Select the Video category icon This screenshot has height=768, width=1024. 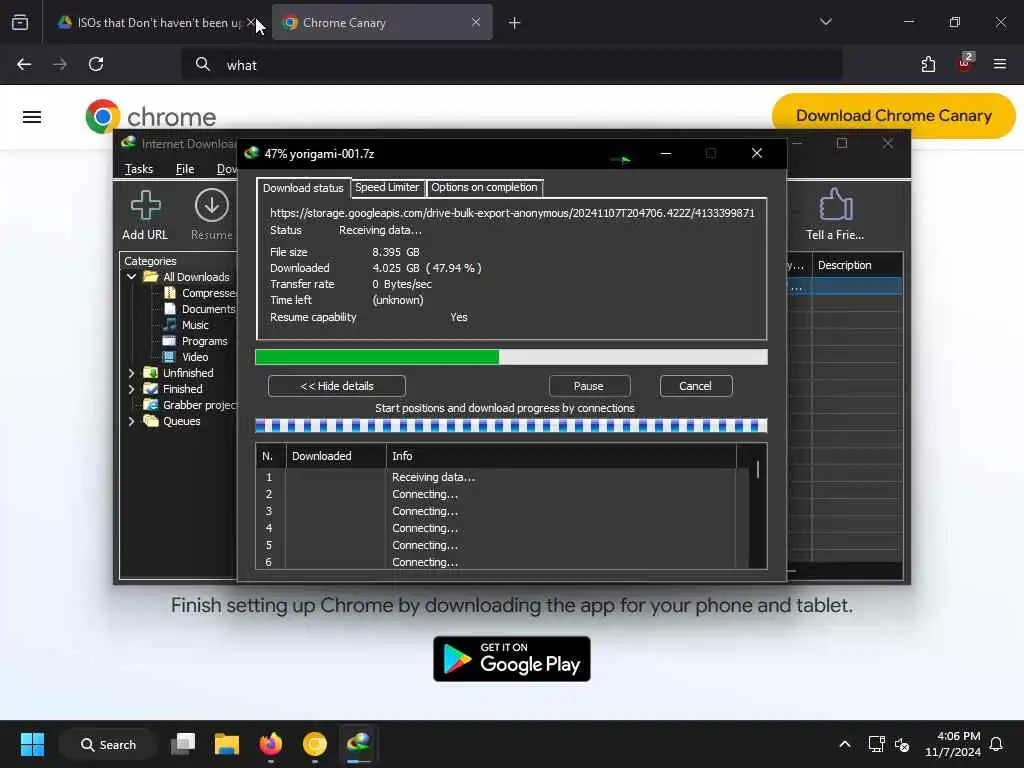click(169, 357)
